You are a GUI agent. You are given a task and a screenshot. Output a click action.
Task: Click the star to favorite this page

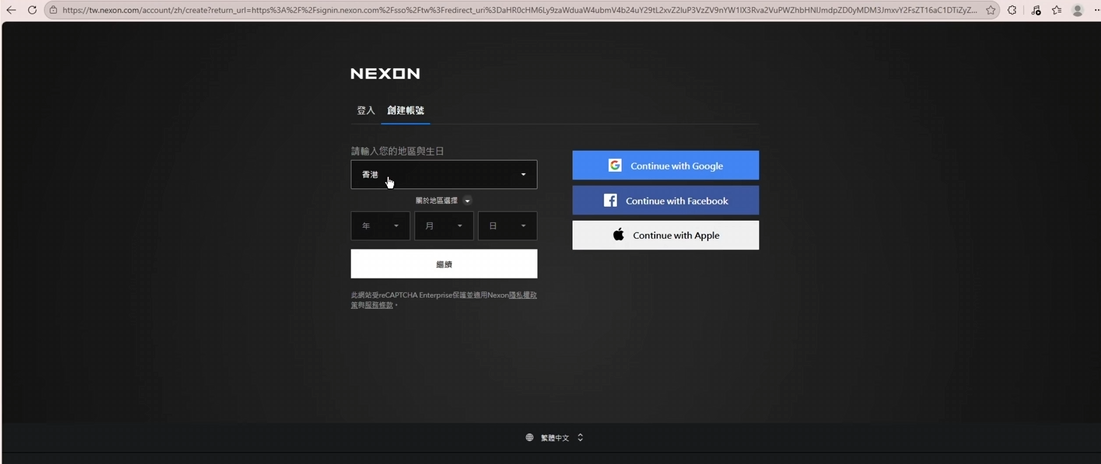tap(991, 10)
